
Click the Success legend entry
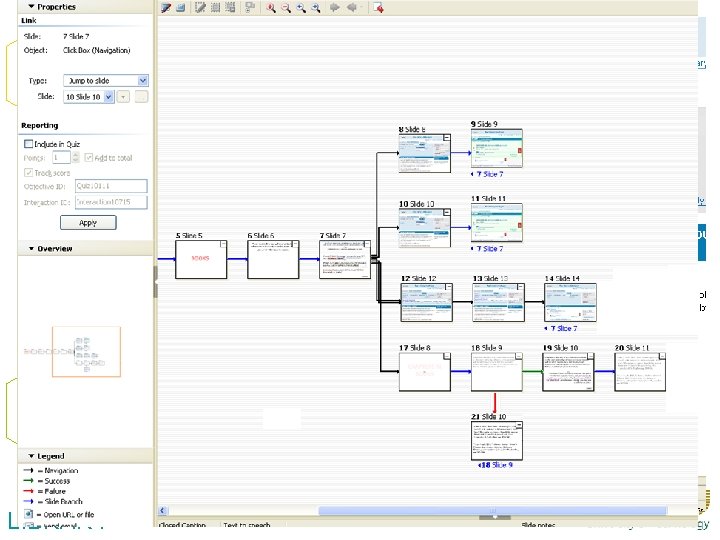coord(46,481)
